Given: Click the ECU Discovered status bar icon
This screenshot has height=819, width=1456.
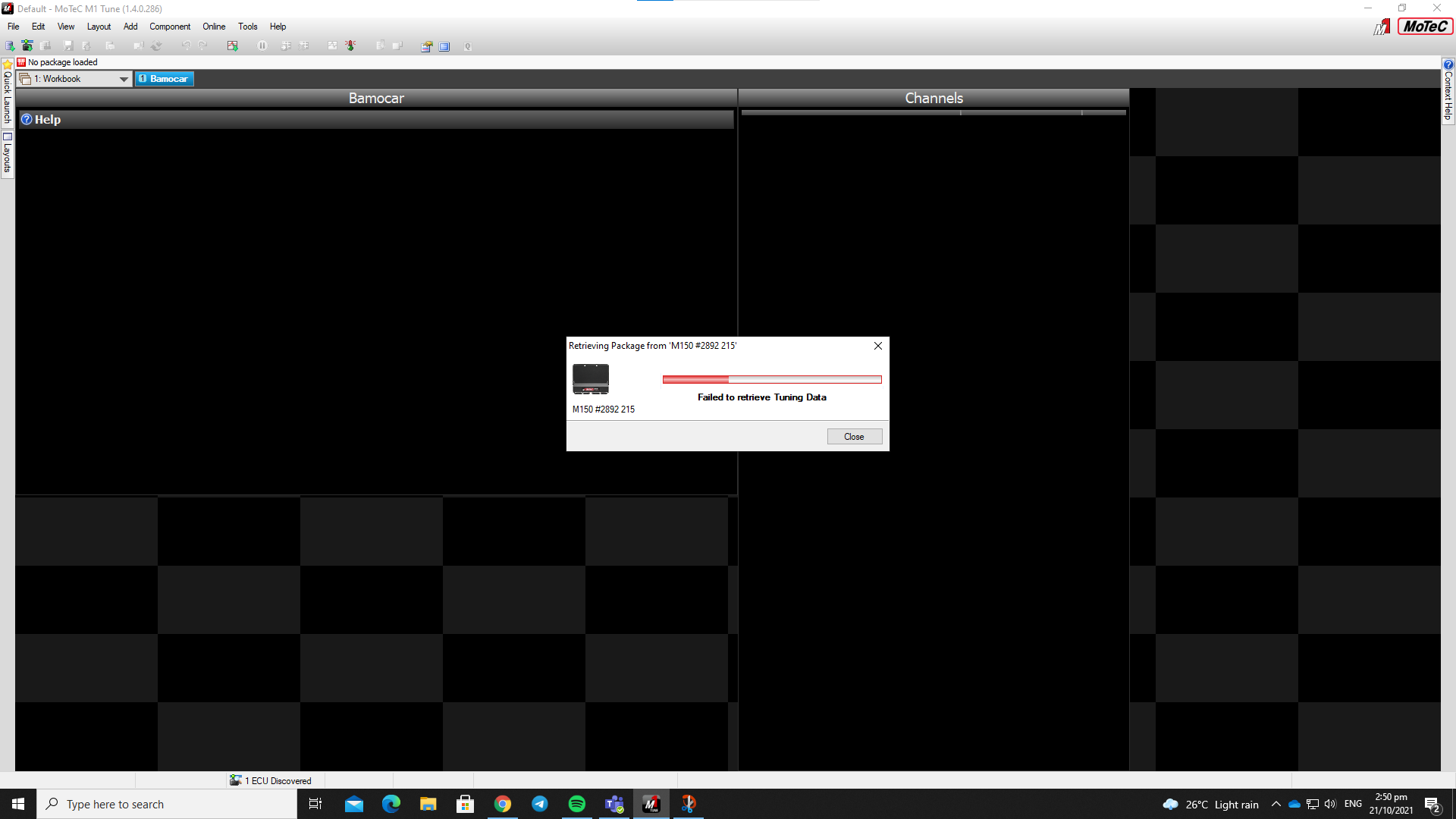Looking at the screenshot, I should click(x=236, y=780).
